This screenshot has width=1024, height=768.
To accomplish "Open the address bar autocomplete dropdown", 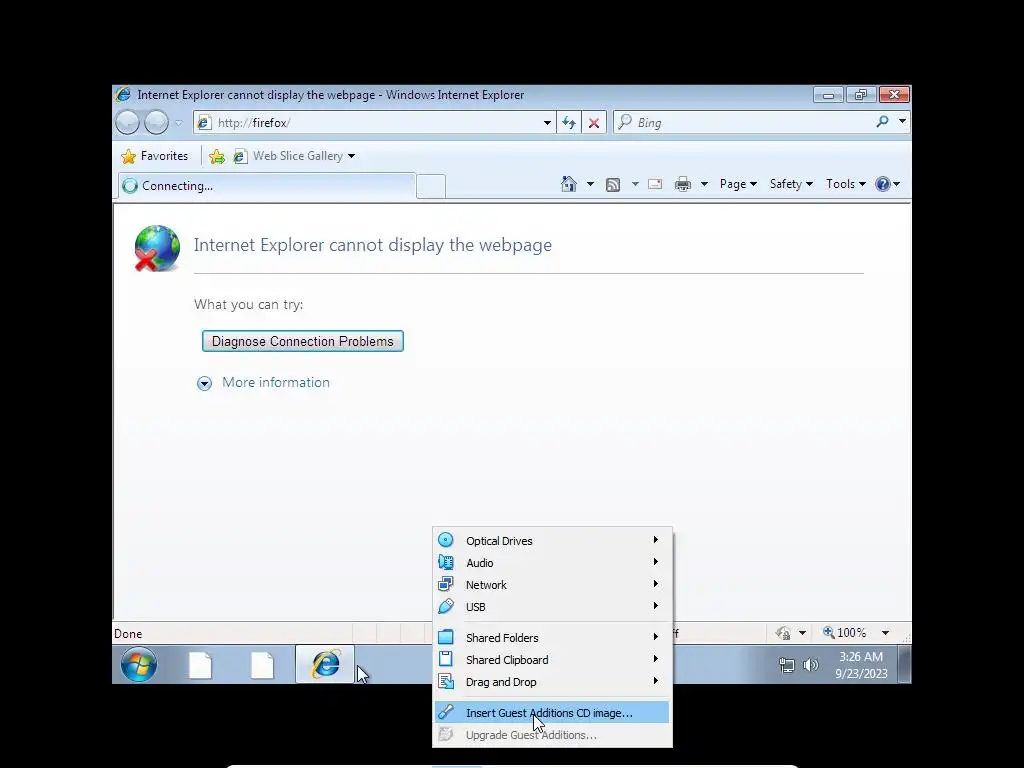I will click(547, 123).
